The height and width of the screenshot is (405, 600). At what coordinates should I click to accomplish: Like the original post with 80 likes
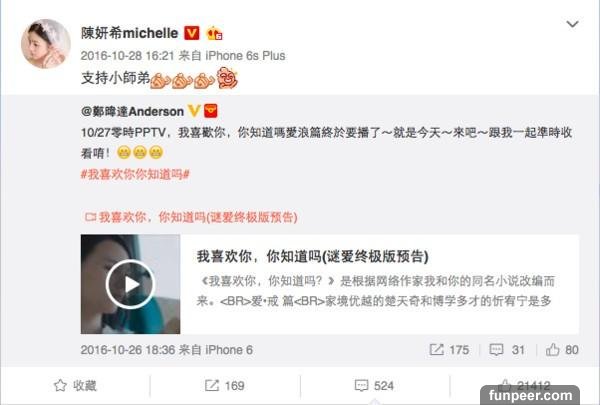[562, 349]
